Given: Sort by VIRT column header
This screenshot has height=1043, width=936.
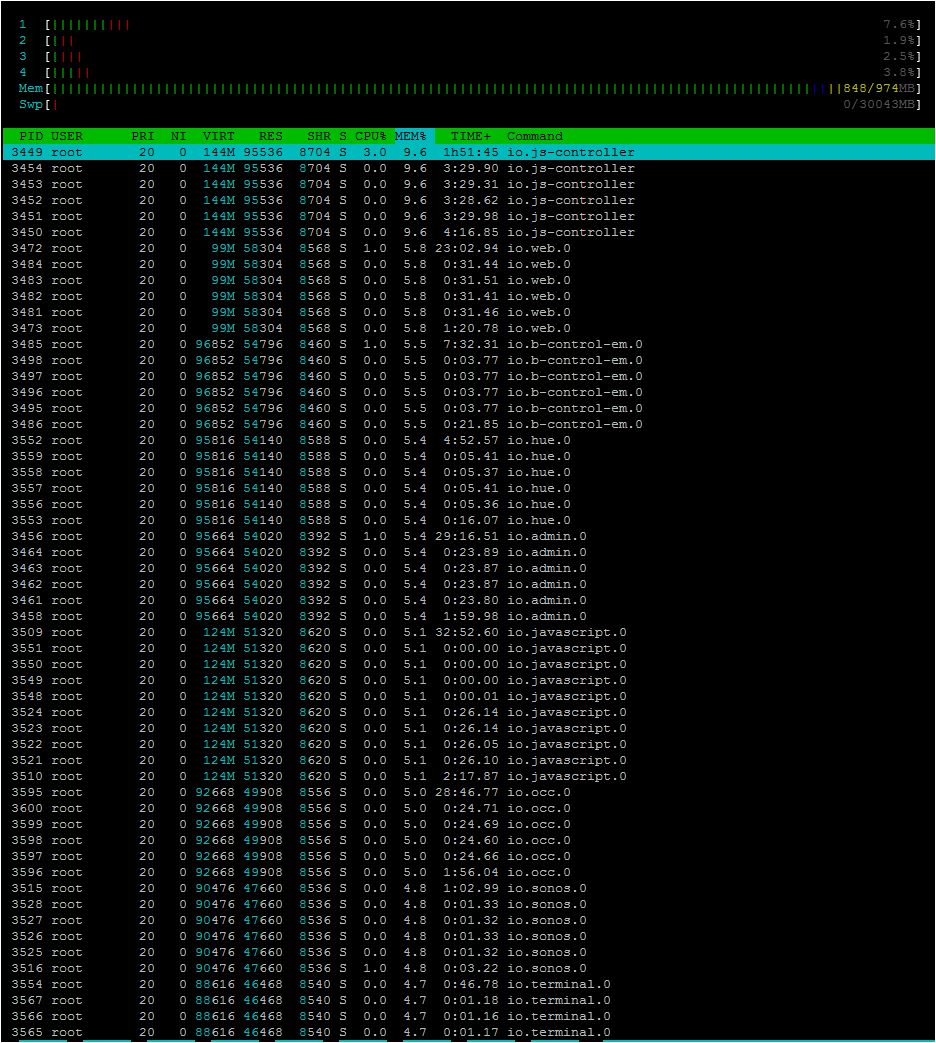Looking at the screenshot, I should (x=218, y=136).
